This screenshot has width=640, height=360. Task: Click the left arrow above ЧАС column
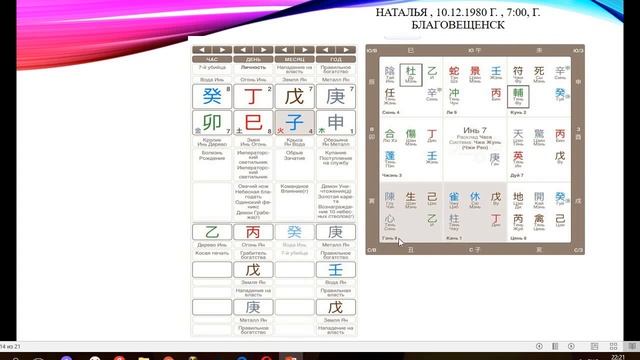pos(202,50)
